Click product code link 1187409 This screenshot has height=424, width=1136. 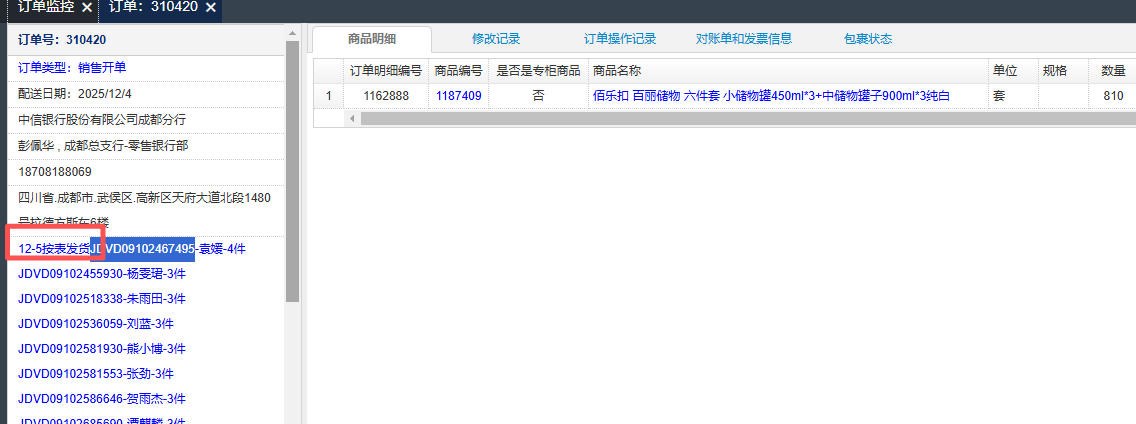(458, 96)
